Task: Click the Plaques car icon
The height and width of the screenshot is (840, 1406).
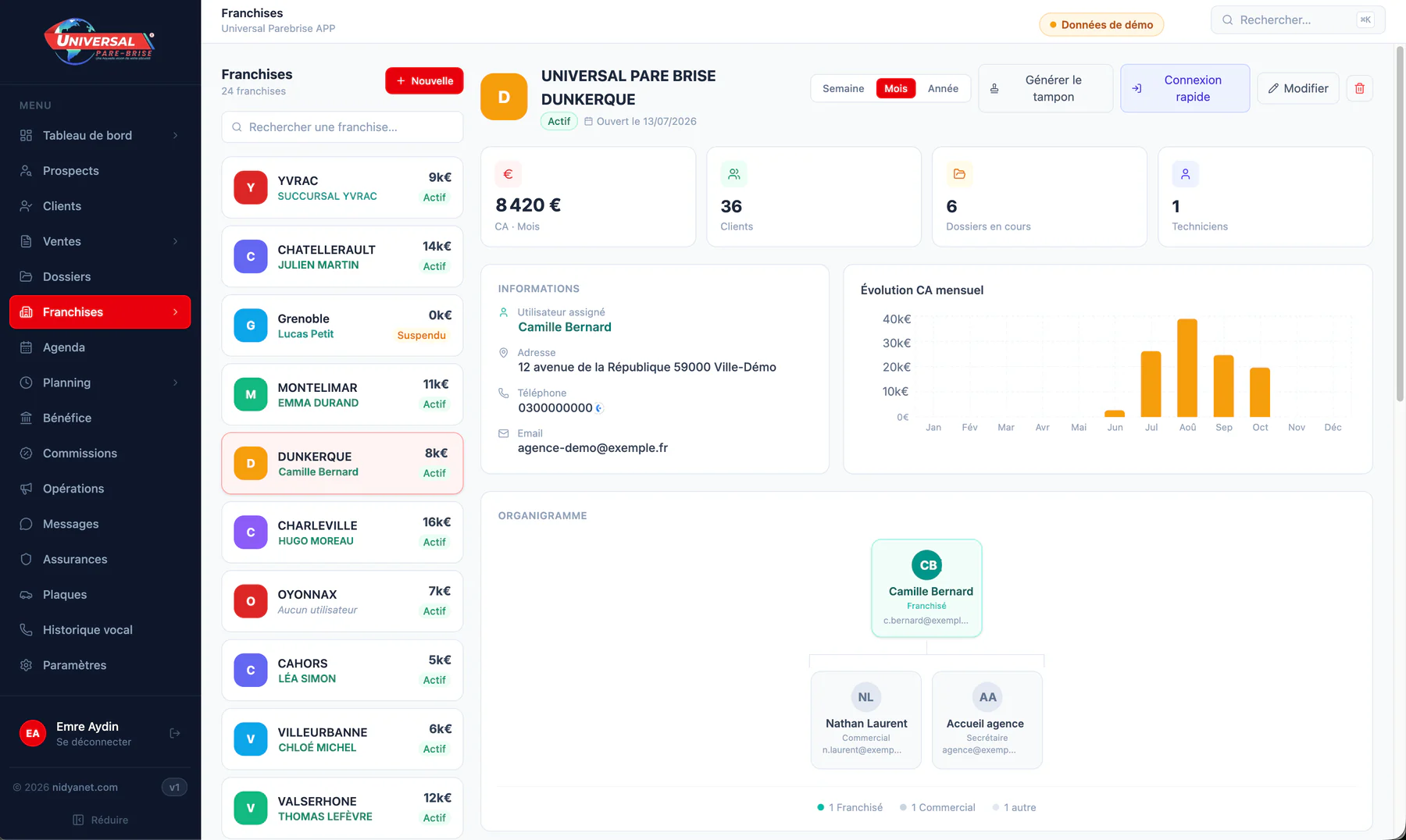Action: [x=26, y=595]
